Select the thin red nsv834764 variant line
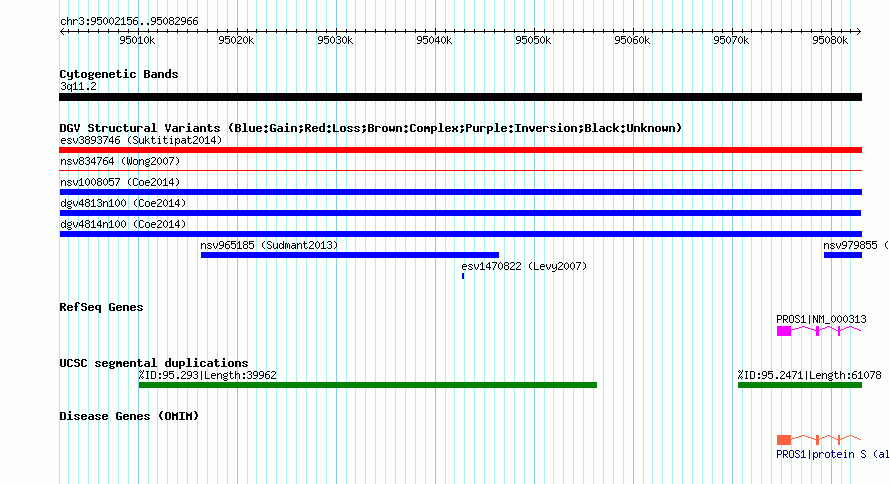 click(x=460, y=170)
